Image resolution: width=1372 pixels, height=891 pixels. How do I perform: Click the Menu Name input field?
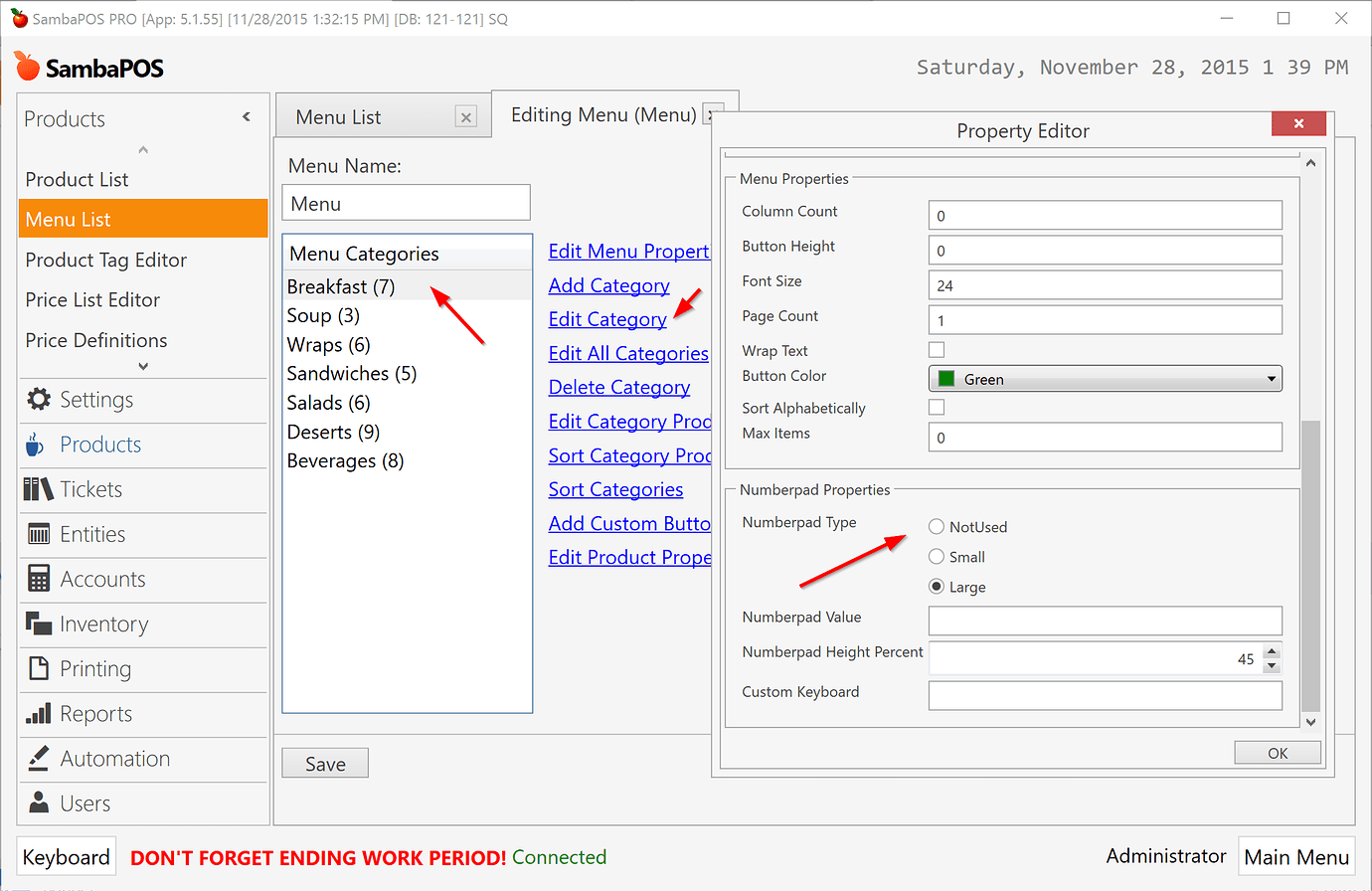coord(406,203)
